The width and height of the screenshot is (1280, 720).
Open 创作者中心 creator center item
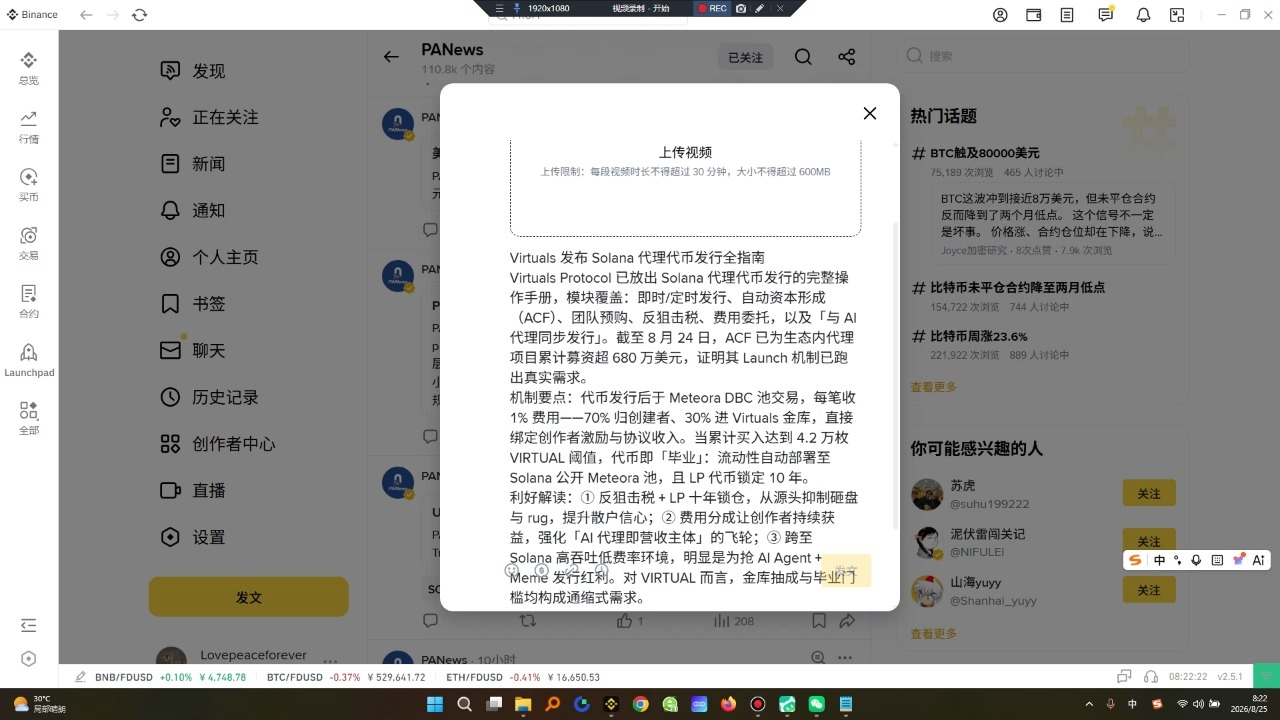click(218, 444)
